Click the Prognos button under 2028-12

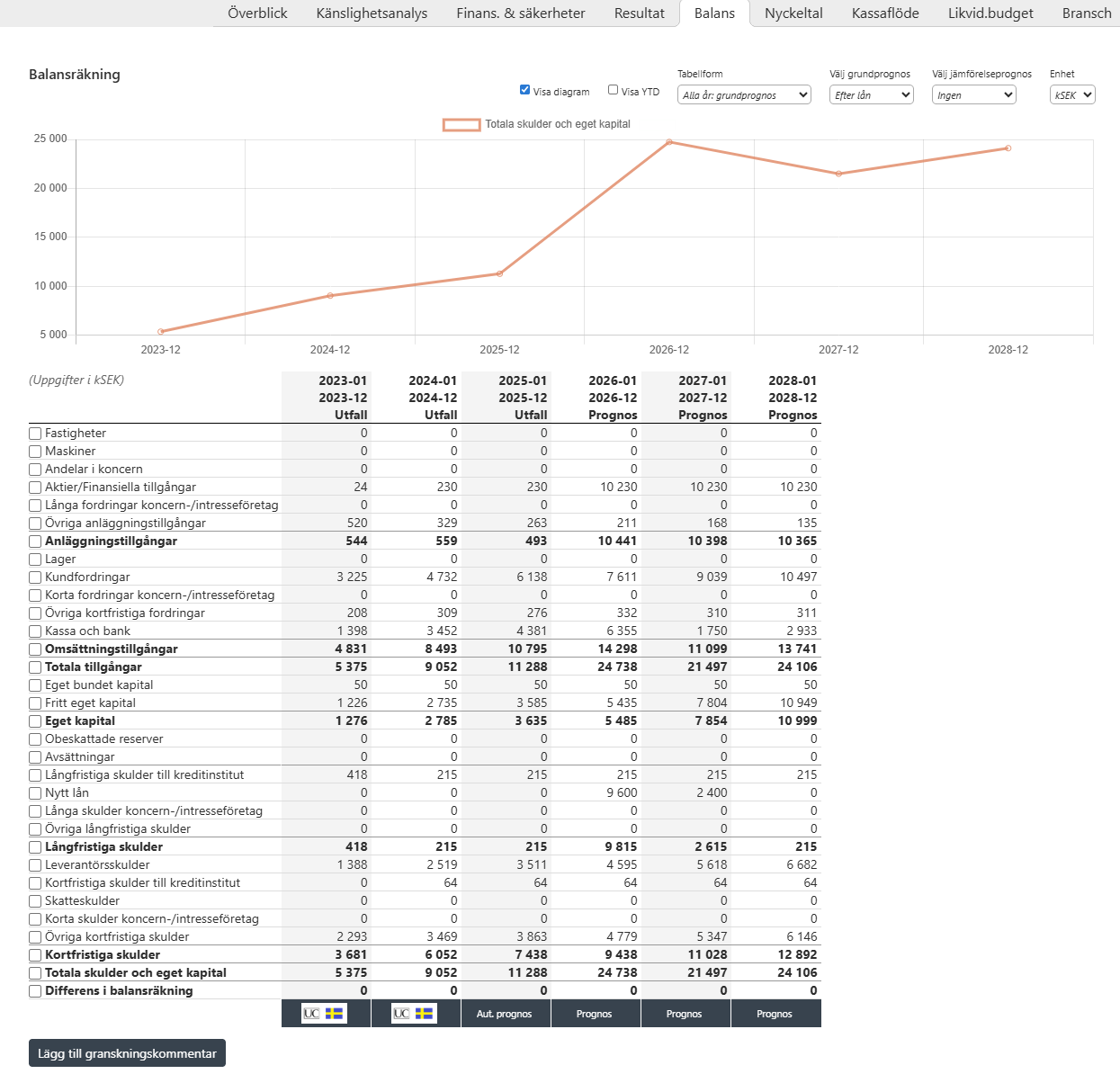(775, 1014)
